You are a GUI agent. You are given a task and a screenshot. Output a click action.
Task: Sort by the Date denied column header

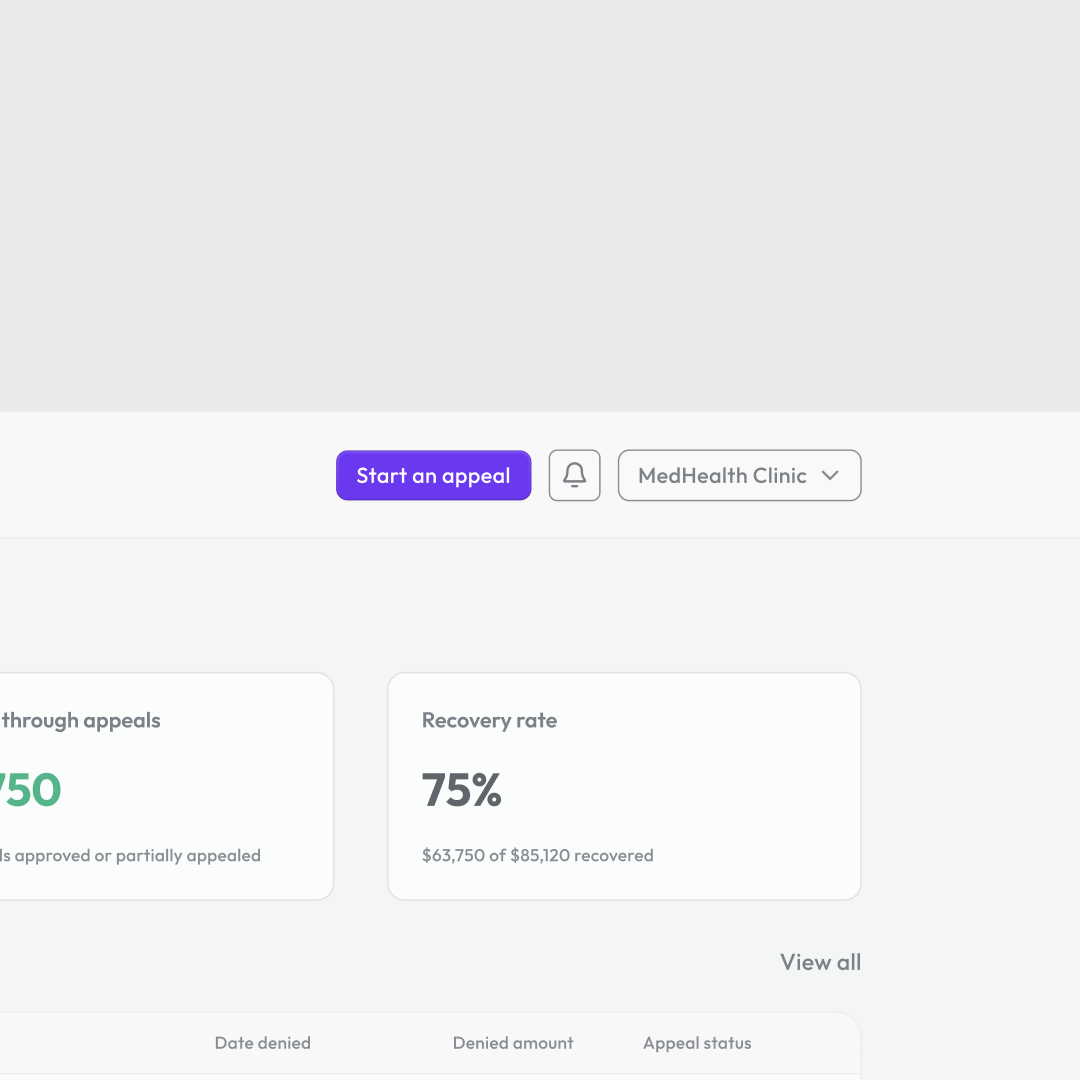point(262,1043)
